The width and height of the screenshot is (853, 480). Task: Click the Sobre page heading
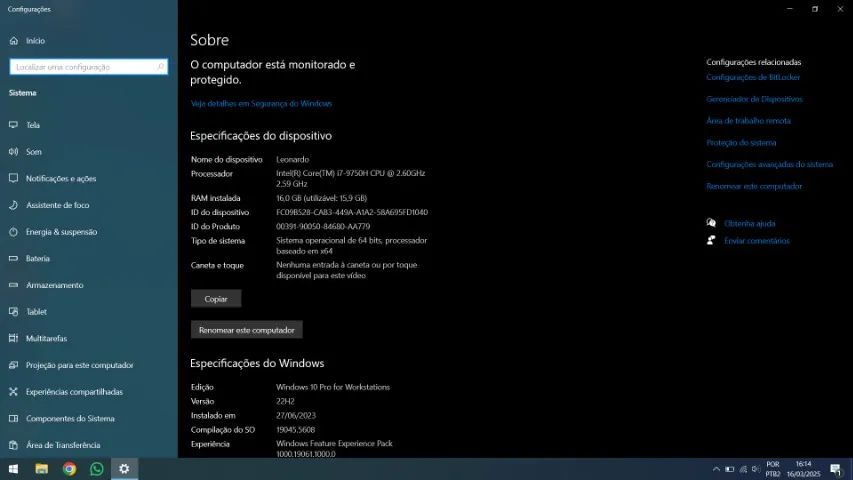click(209, 40)
